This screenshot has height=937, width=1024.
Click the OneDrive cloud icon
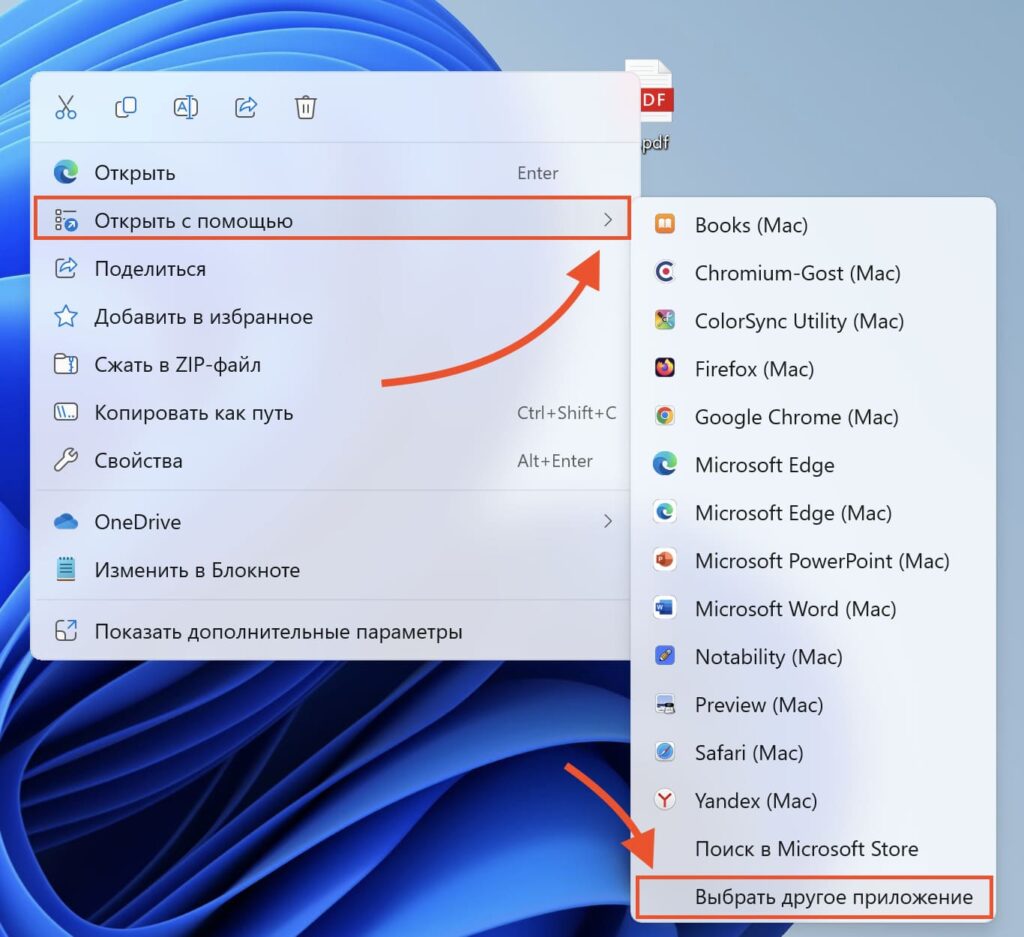[65, 522]
